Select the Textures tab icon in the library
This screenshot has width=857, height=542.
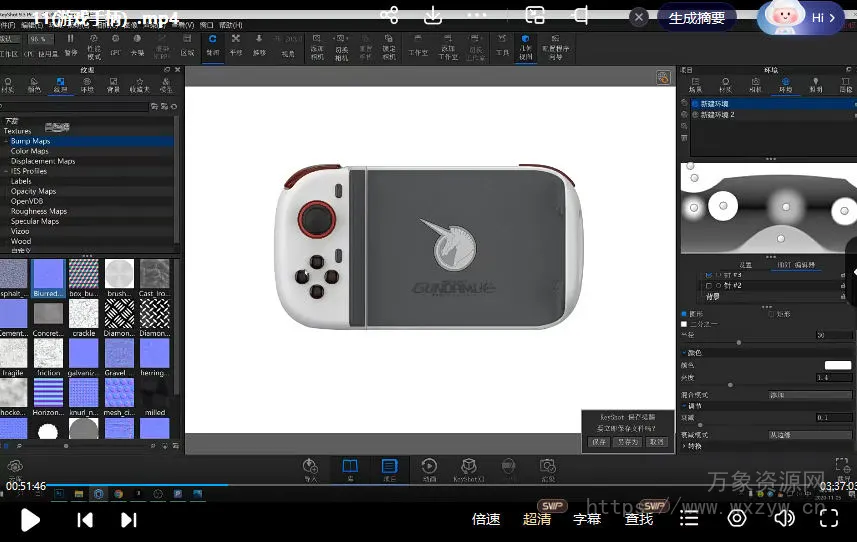tap(61, 84)
